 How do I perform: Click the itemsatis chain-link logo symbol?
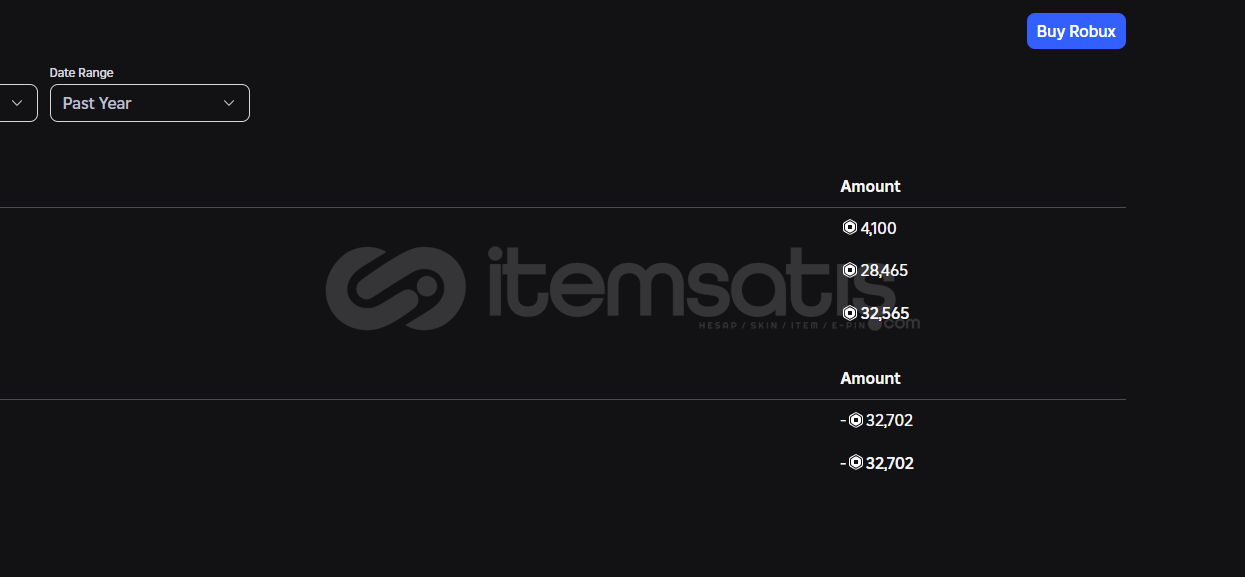[395, 288]
